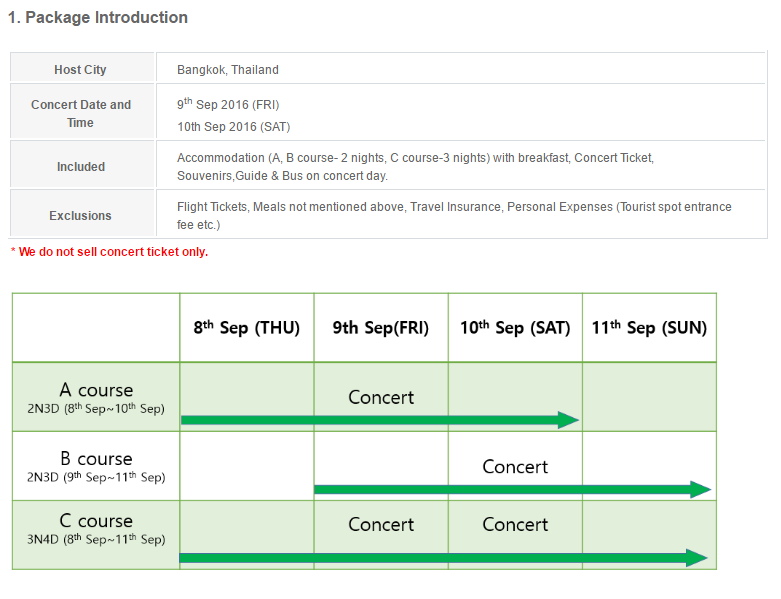This screenshot has width=781, height=599.
Task: Click the "11th Sep (SUN)" column header
Action: coord(649,328)
